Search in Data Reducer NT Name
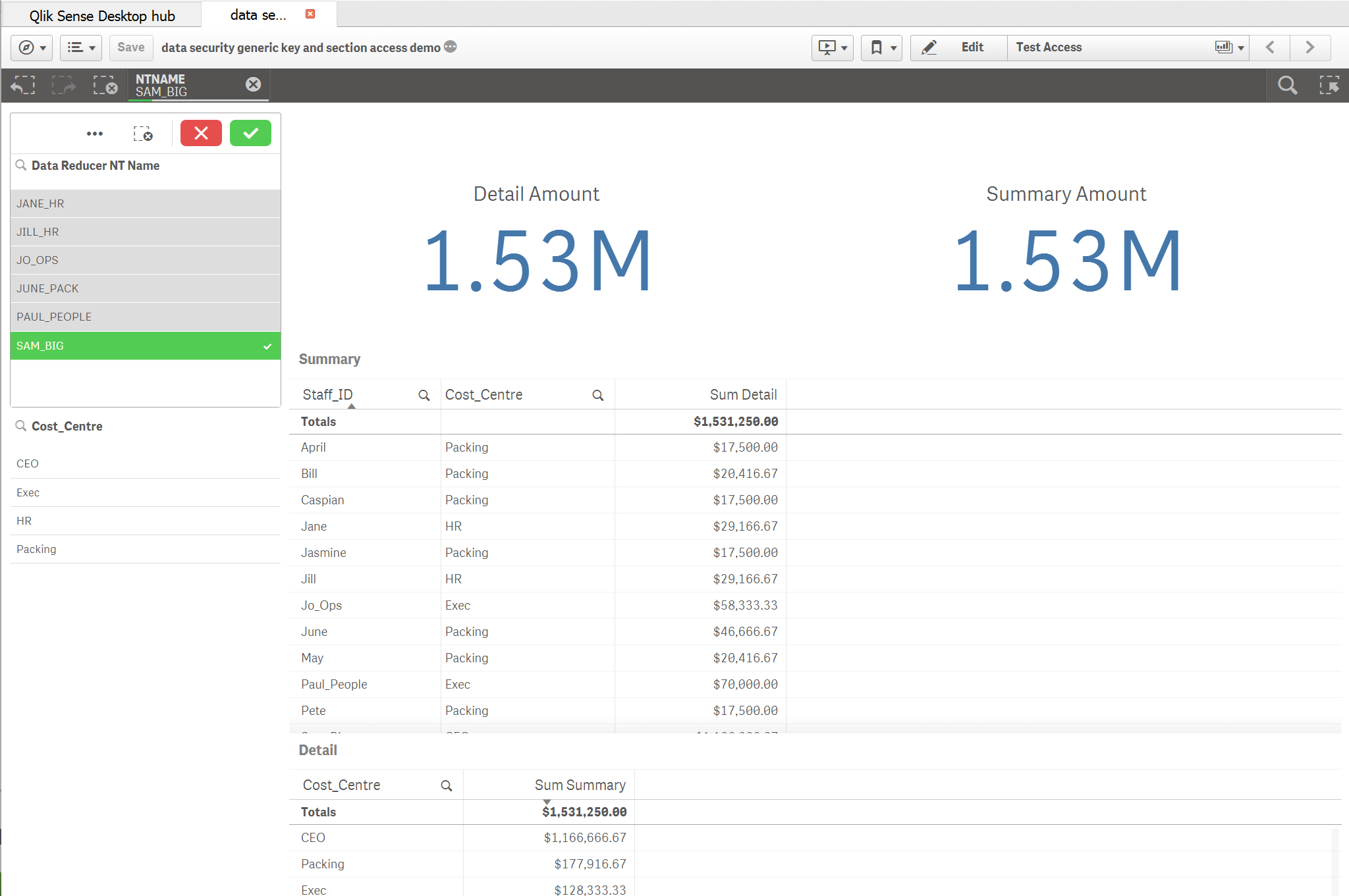The height and width of the screenshot is (896, 1349). pos(21,165)
